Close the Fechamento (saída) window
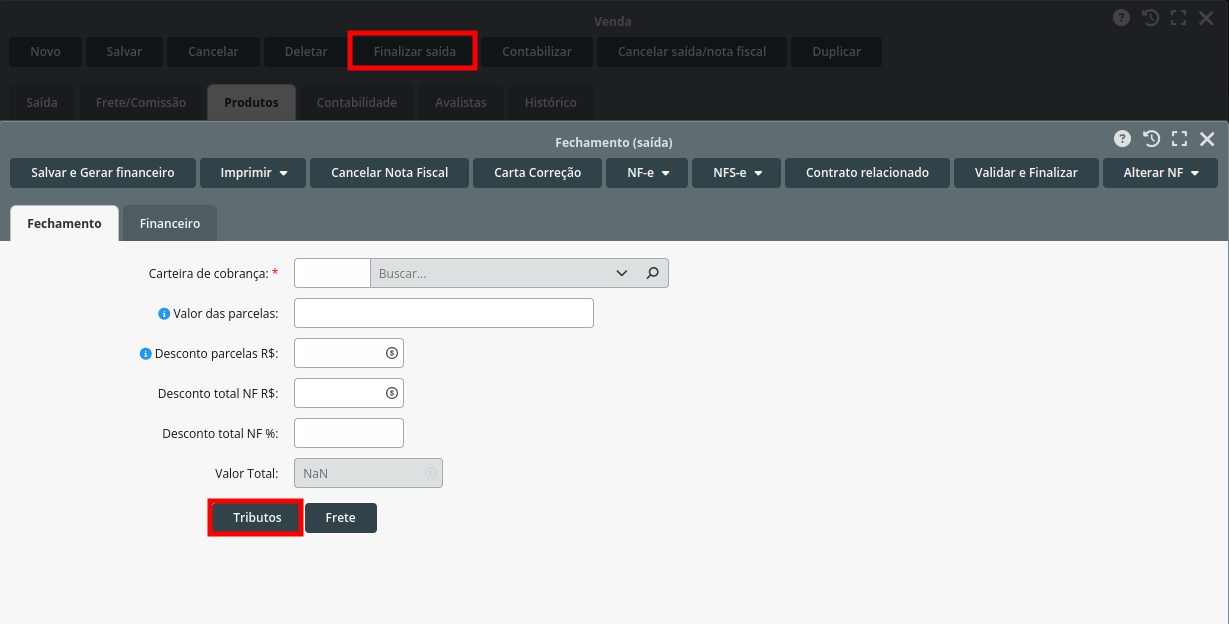 tap(1207, 139)
